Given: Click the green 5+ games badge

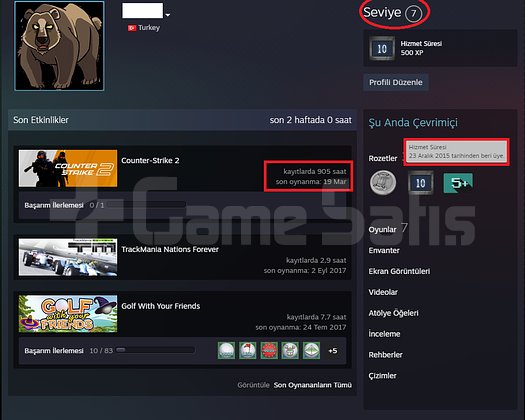Looking at the screenshot, I should (458, 183).
